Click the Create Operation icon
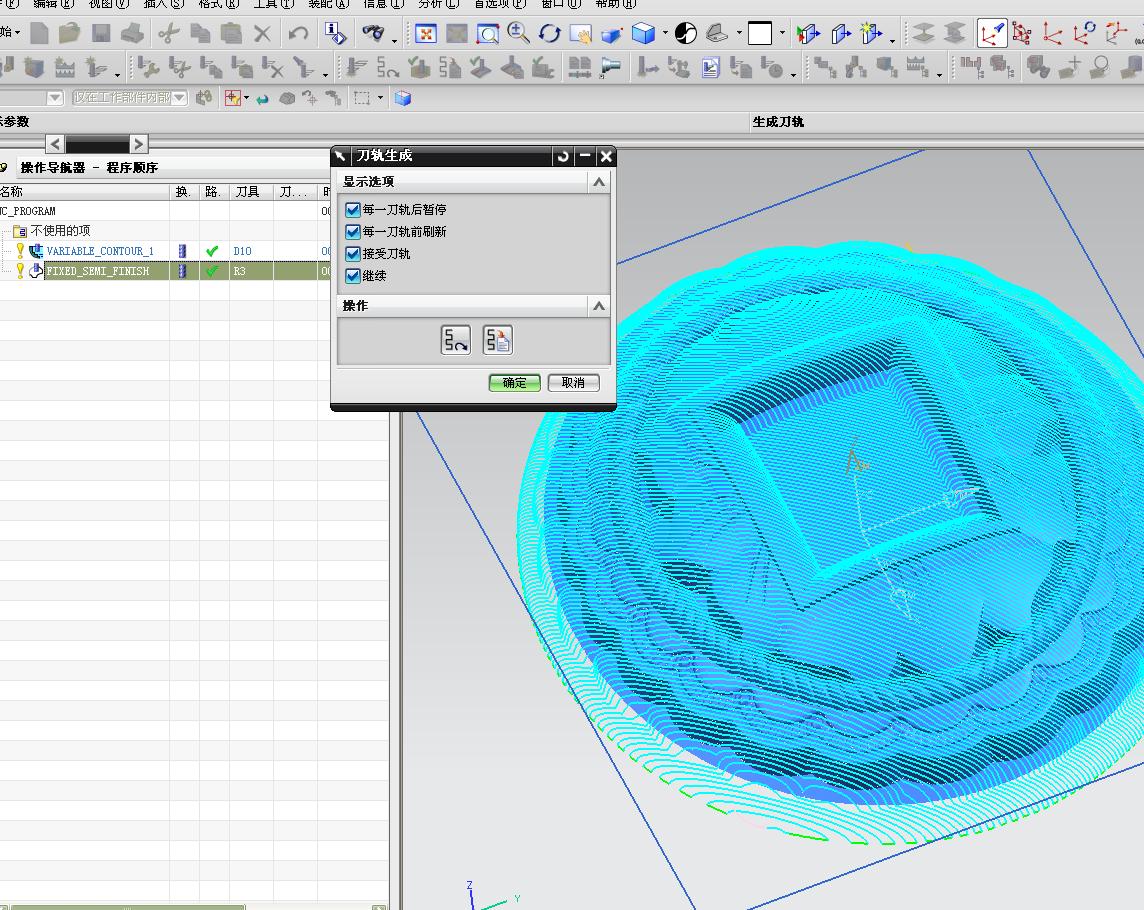The height and width of the screenshot is (910, 1144). 97,69
